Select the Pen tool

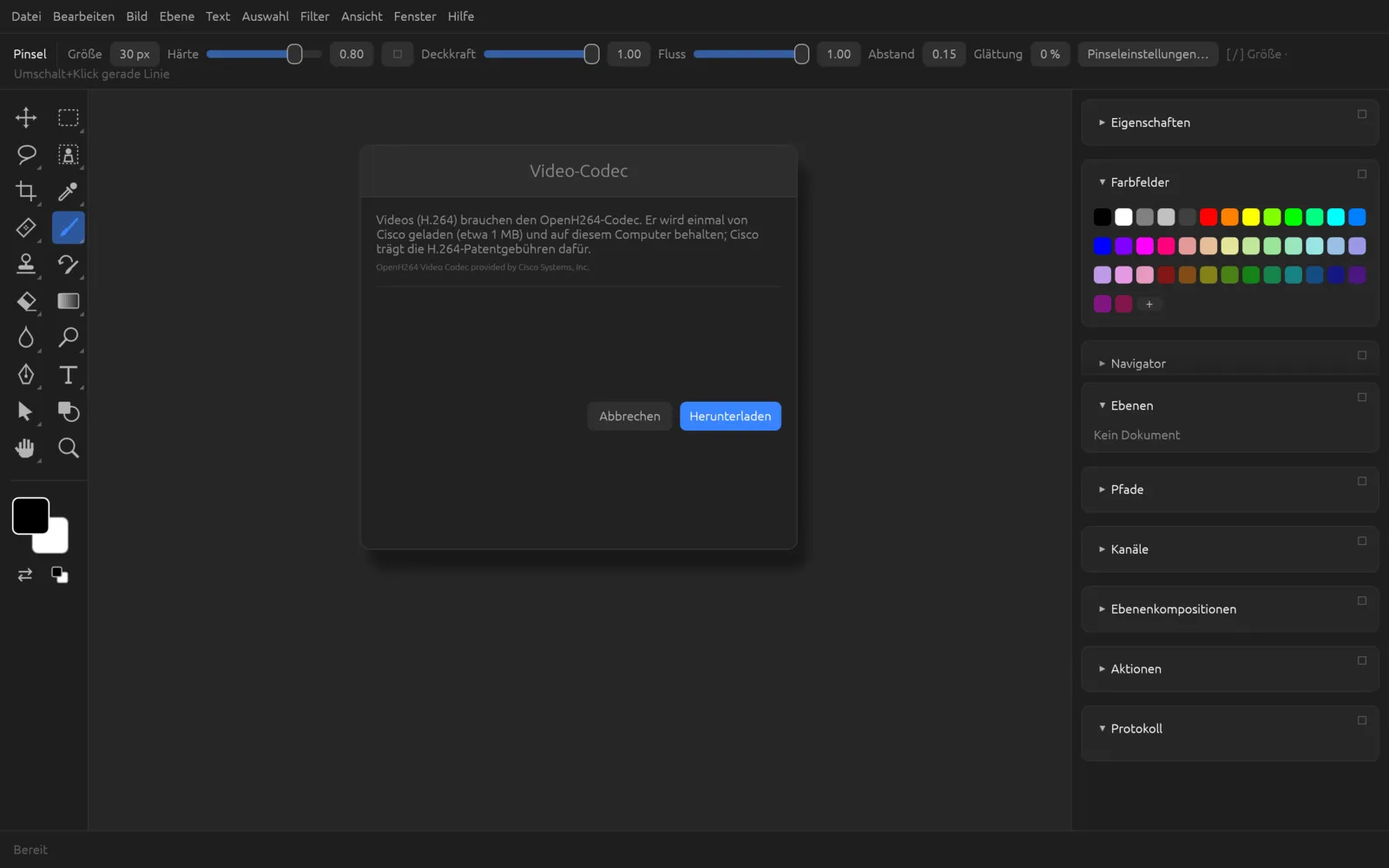(x=26, y=374)
